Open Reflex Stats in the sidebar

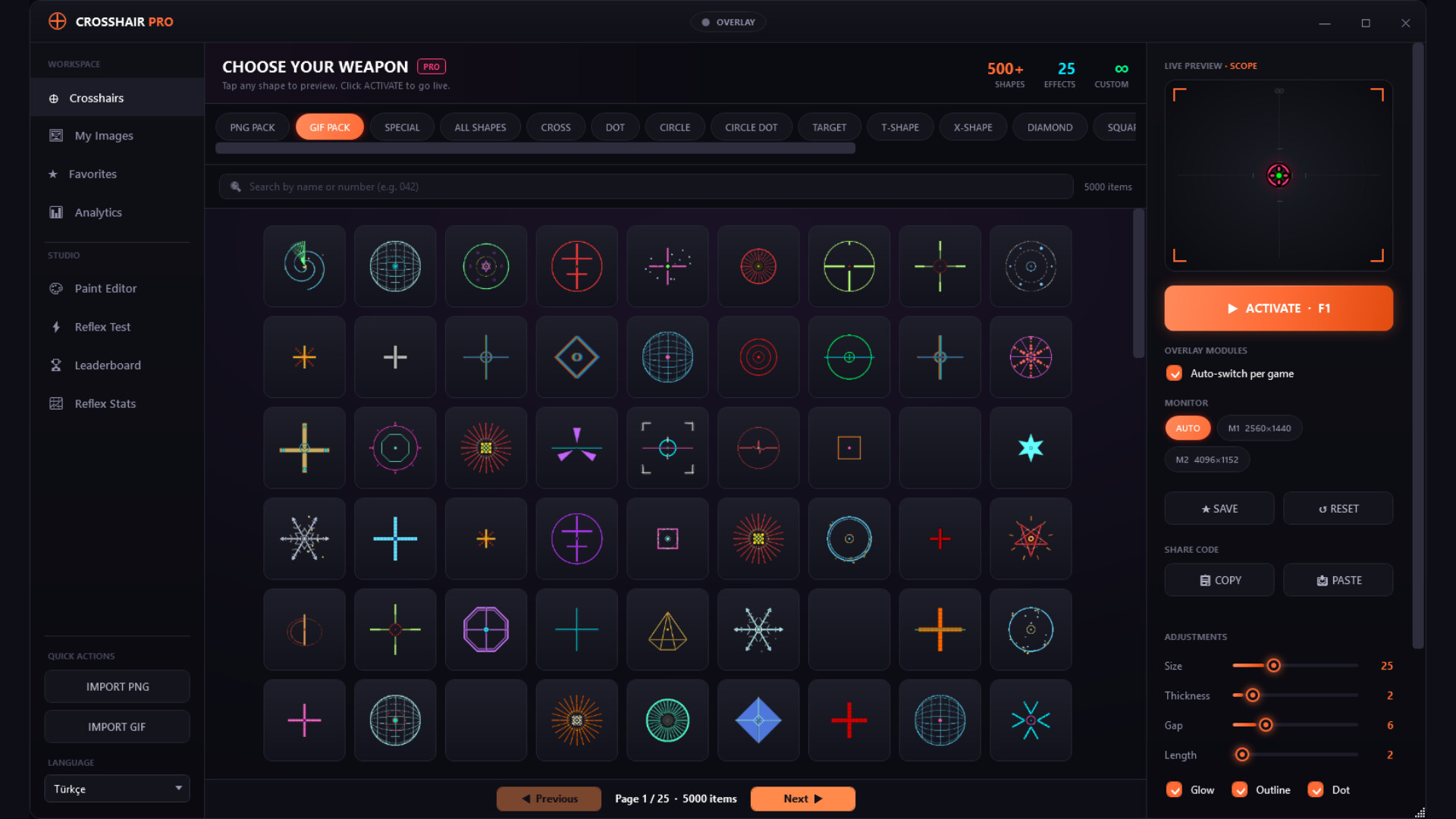coord(117,403)
